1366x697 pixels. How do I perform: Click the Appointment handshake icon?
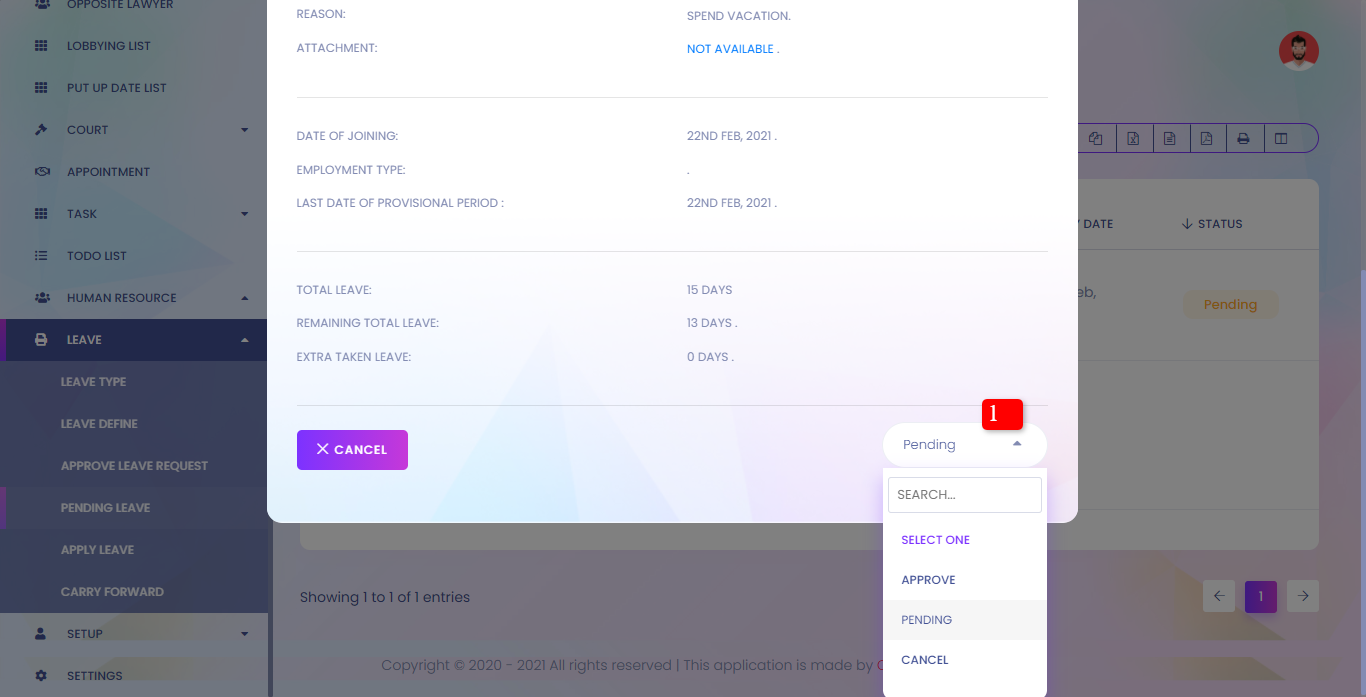[41, 172]
